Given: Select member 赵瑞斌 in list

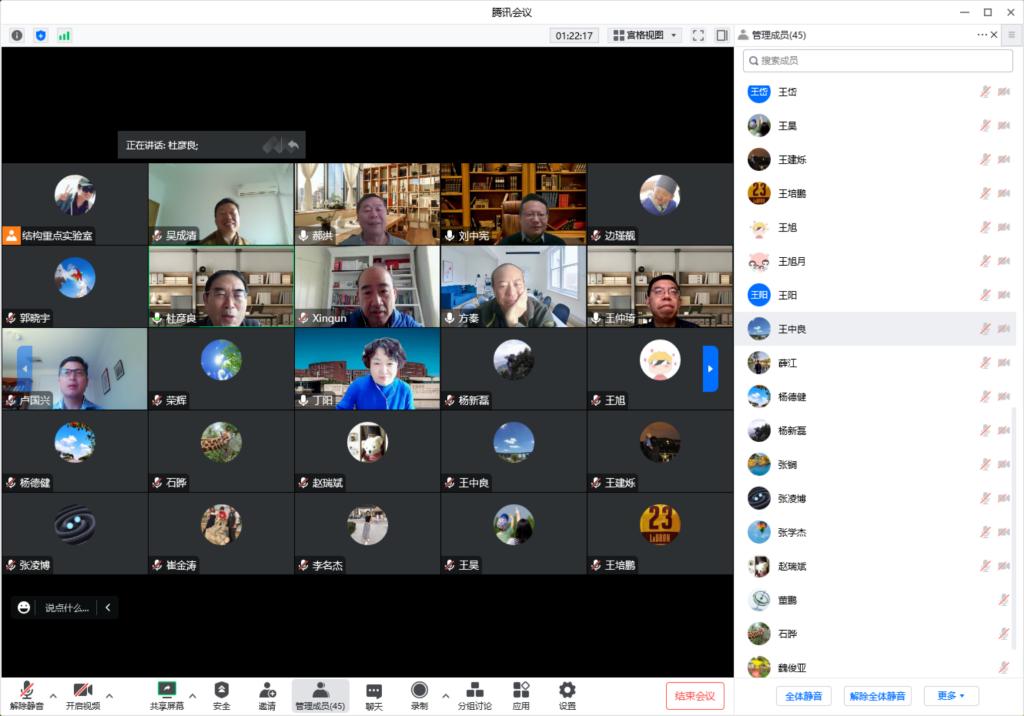Looking at the screenshot, I should (877, 566).
